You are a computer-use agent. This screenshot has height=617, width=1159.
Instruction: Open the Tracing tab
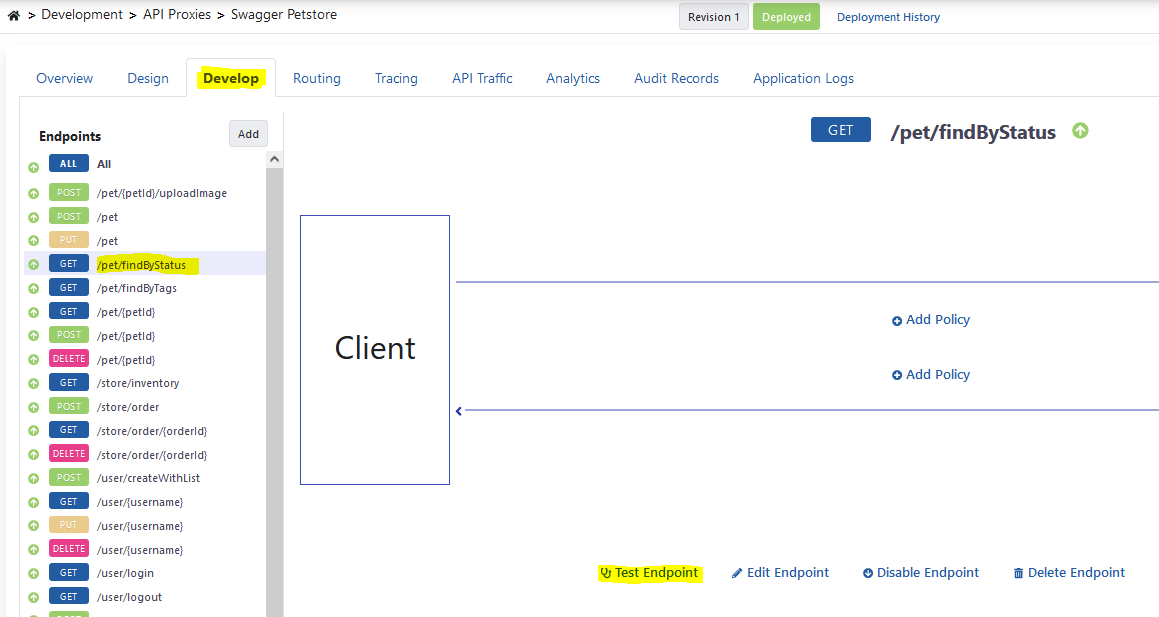[x=396, y=78]
